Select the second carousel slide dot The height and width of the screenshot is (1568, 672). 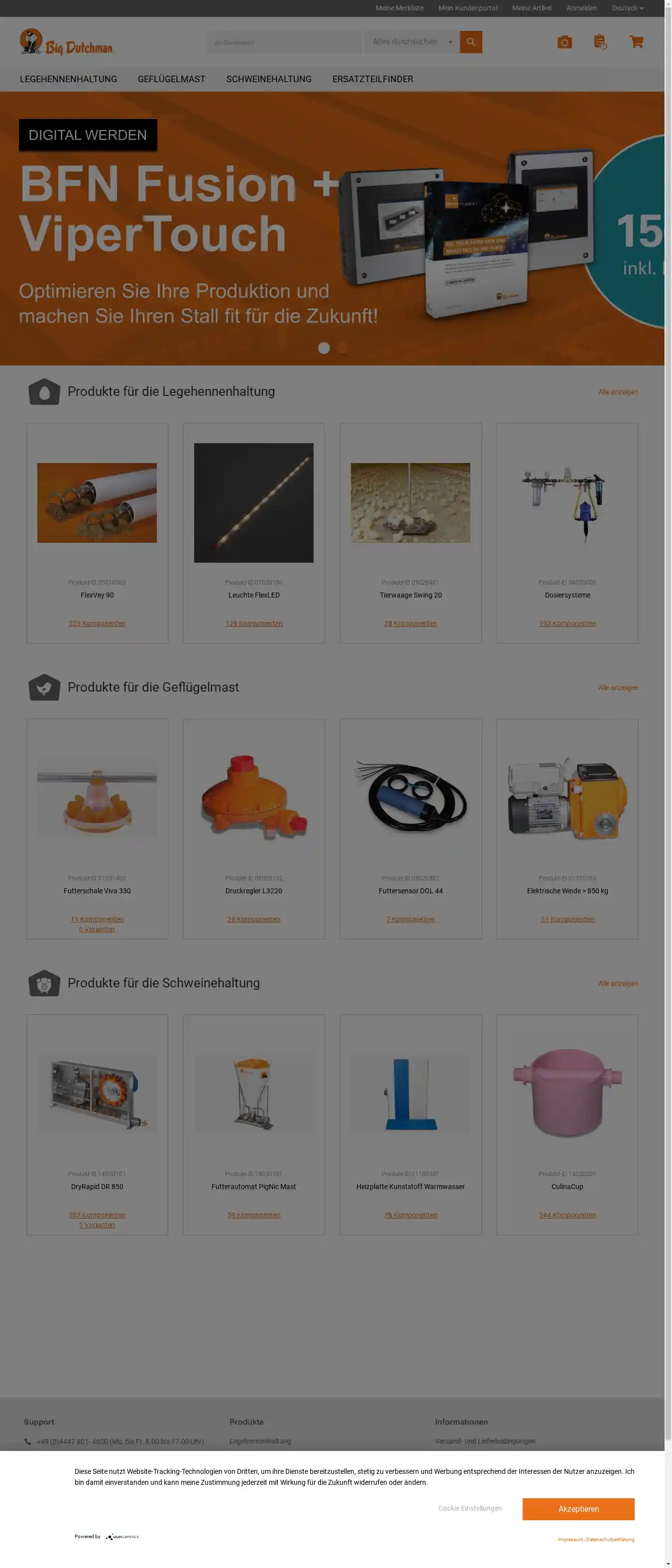342,348
